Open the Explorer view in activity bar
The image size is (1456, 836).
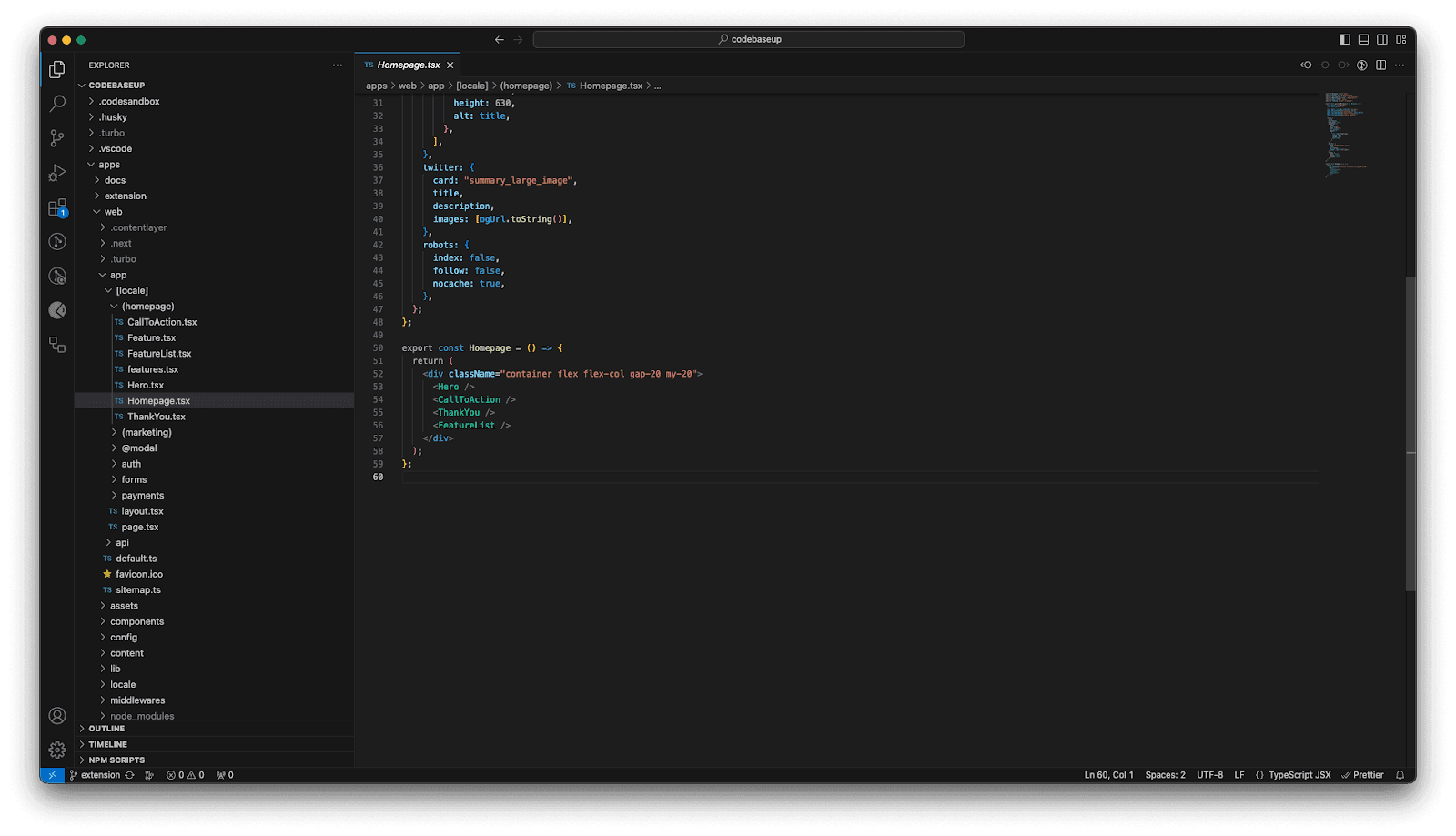click(x=57, y=69)
